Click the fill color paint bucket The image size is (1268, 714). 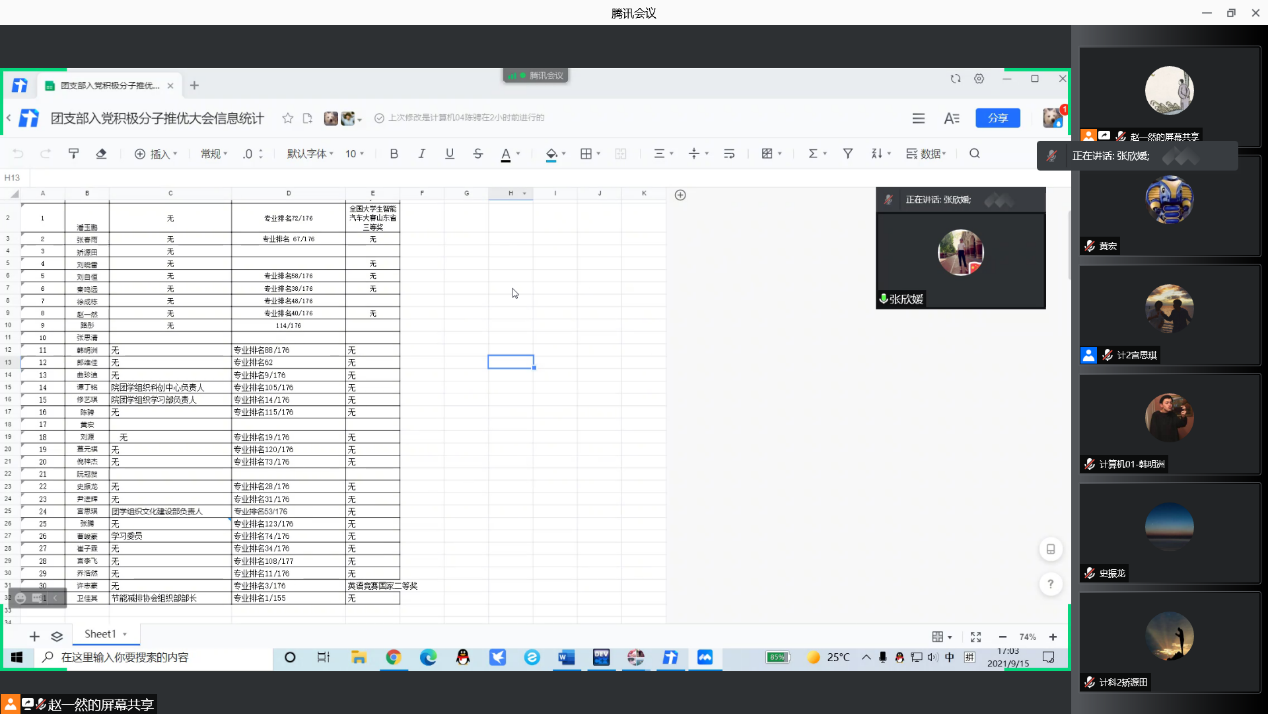[551, 154]
